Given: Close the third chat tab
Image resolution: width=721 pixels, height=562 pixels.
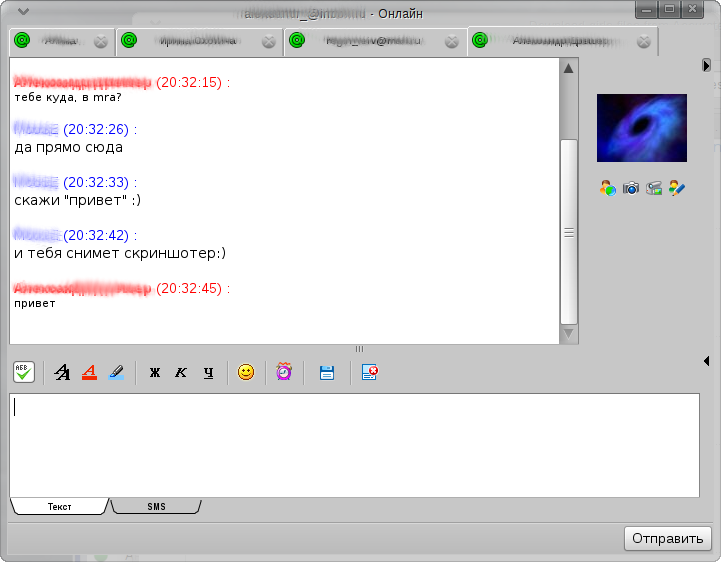Looking at the screenshot, I should pos(452,42).
